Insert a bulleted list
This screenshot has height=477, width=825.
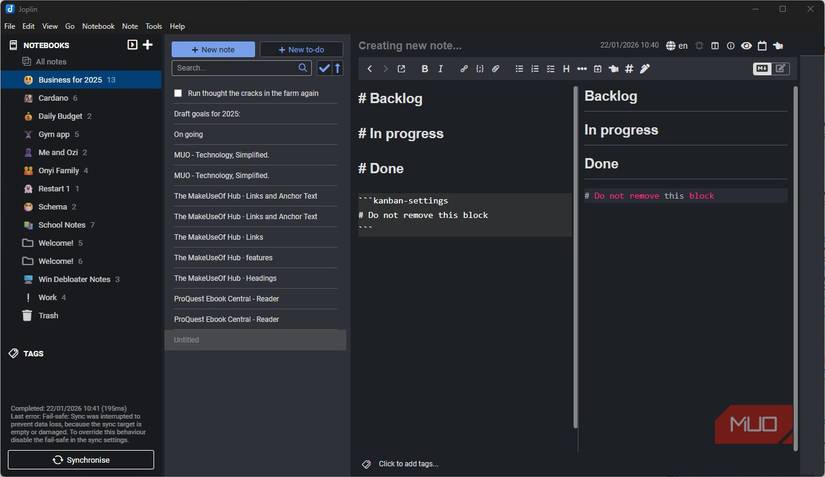coord(519,69)
